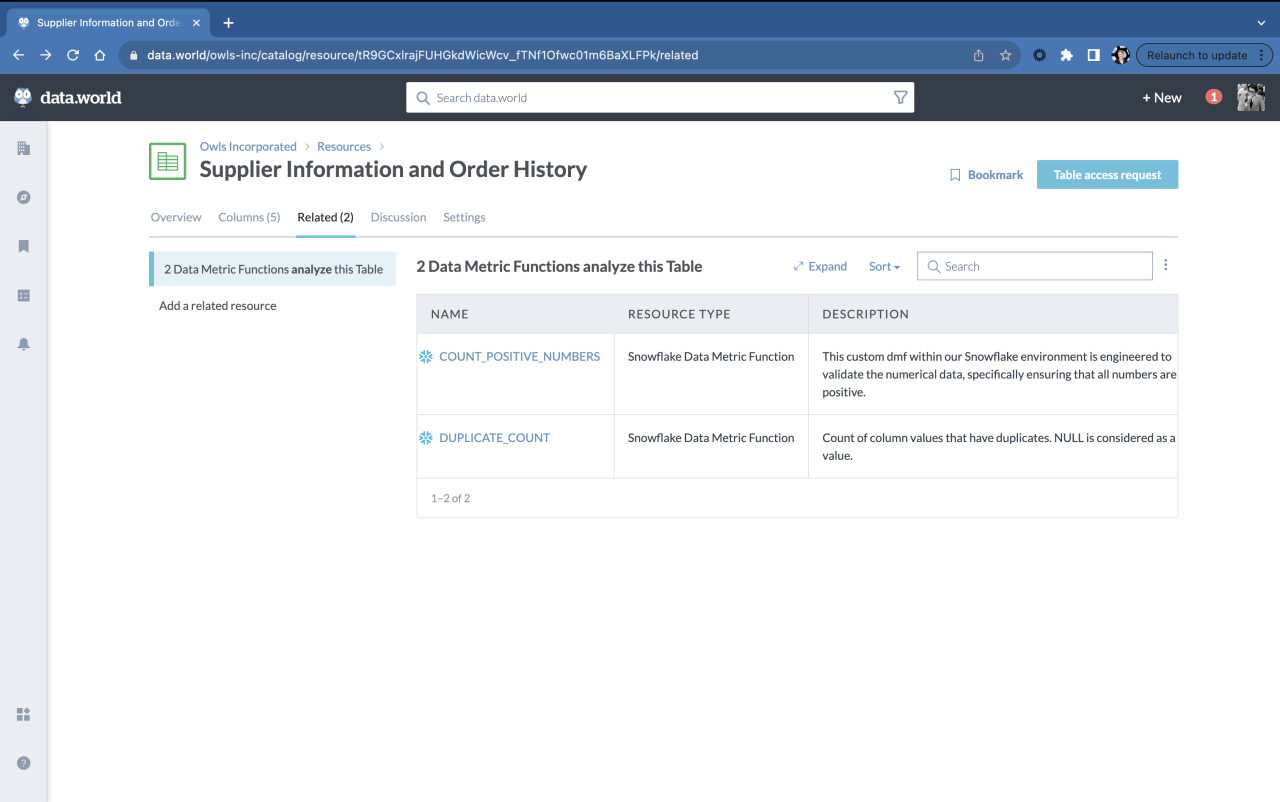
Task: Switch to the Columns (5) tab
Action: (249, 217)
